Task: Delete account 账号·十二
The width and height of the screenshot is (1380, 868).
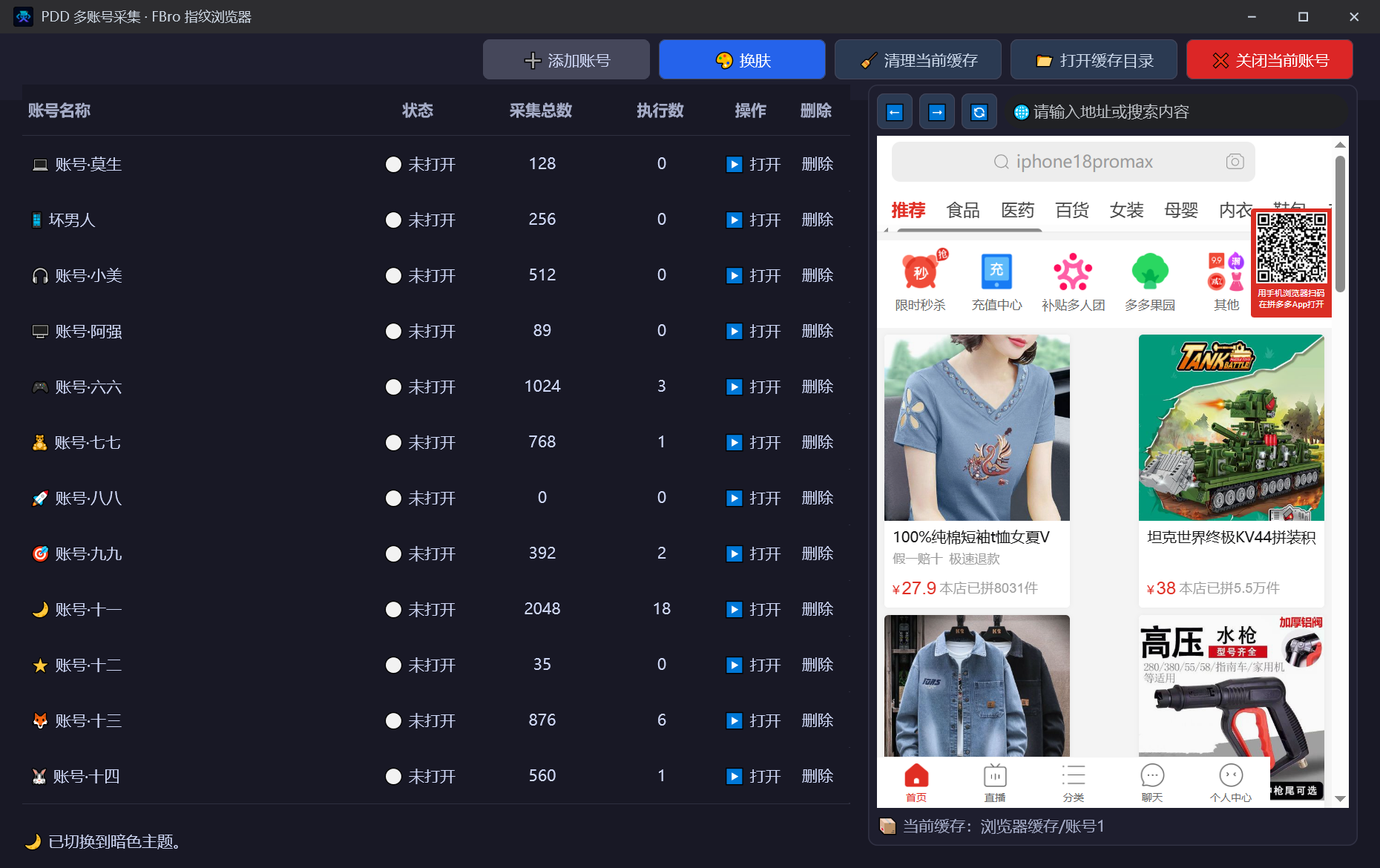Action: tap(817, 665)
